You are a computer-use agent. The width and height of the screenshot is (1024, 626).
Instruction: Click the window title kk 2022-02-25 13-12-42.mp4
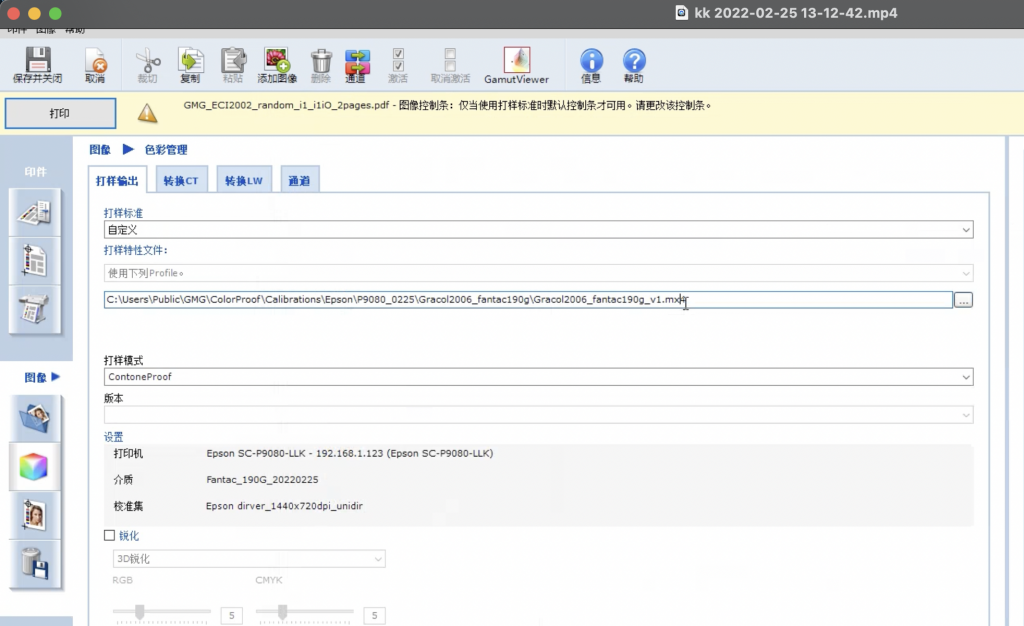[x=796, y=13]
